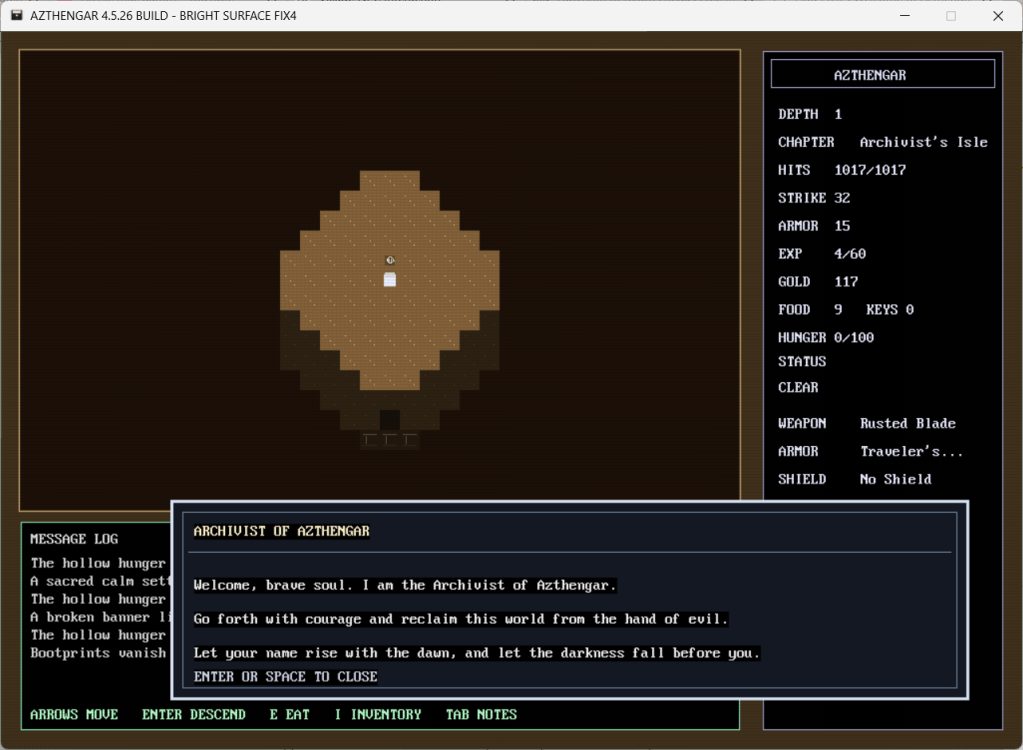Click the HUNGER 0/100 stat line
1023x750 pixels.
pos(826,337)
